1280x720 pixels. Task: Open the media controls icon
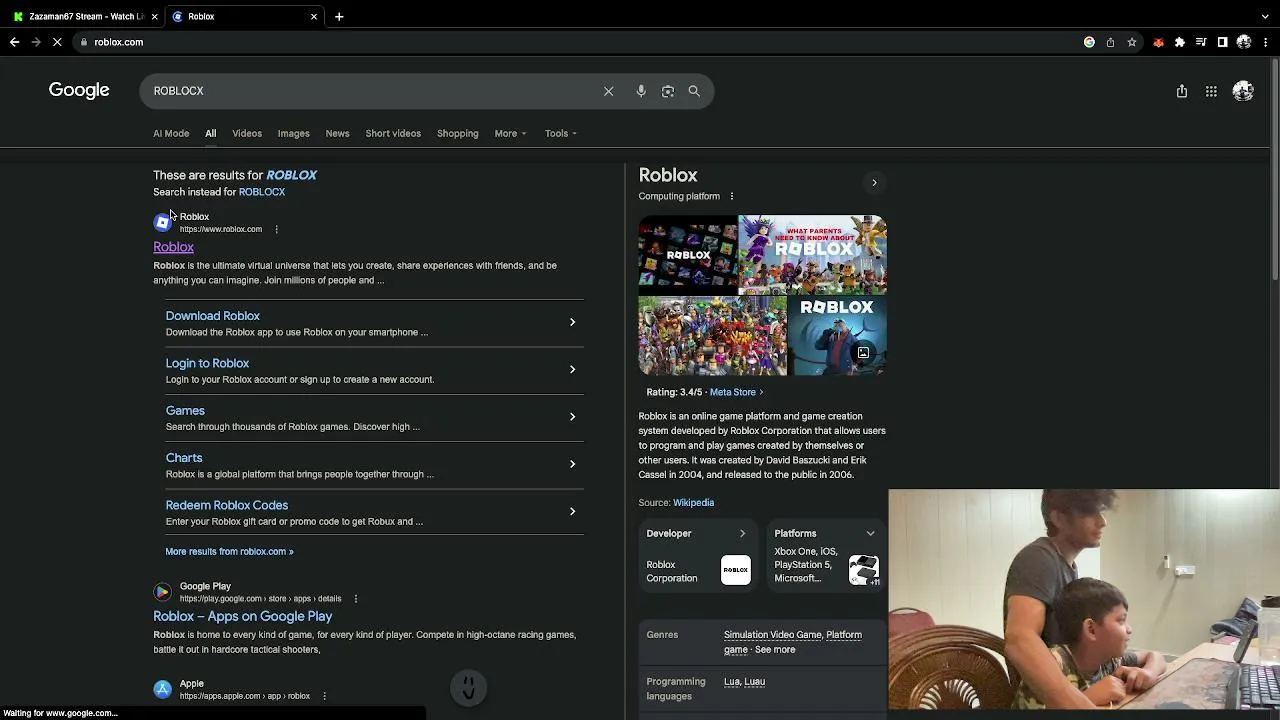pos(1201,42)
